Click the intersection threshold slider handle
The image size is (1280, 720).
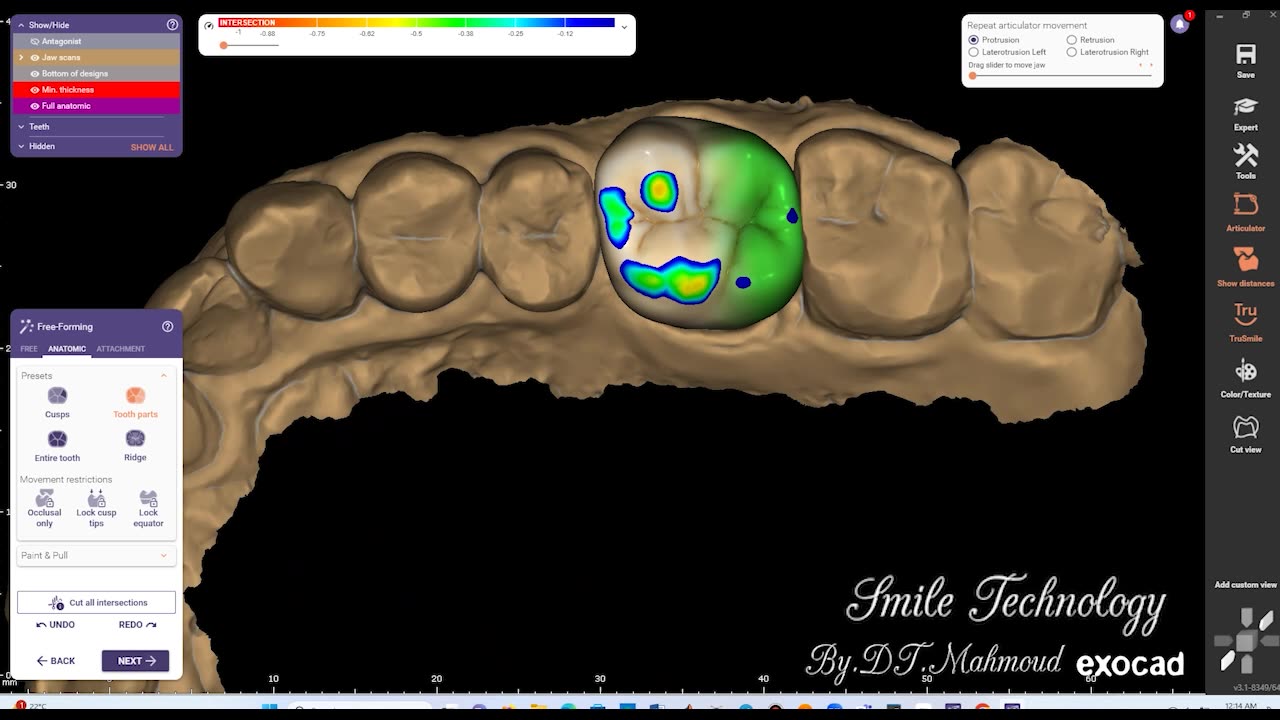(224, 45)
